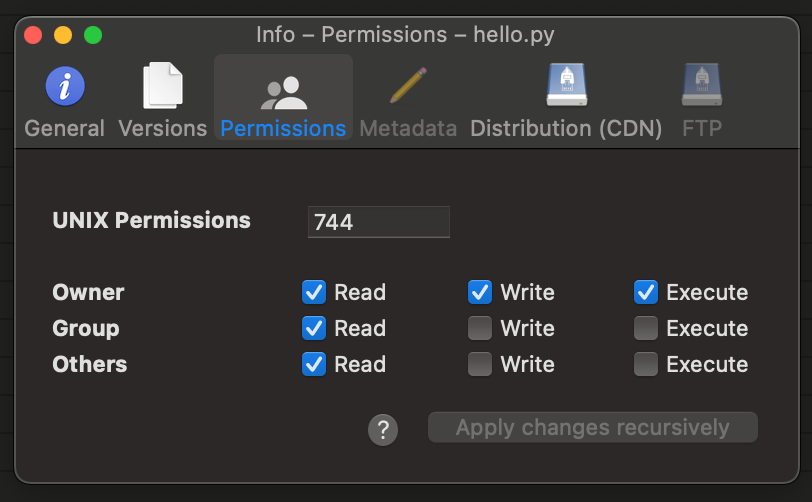Select the Permissions people icon
The height and width of the screenshot is (502, 812).
pyautogui.click(x=283, y=92)
